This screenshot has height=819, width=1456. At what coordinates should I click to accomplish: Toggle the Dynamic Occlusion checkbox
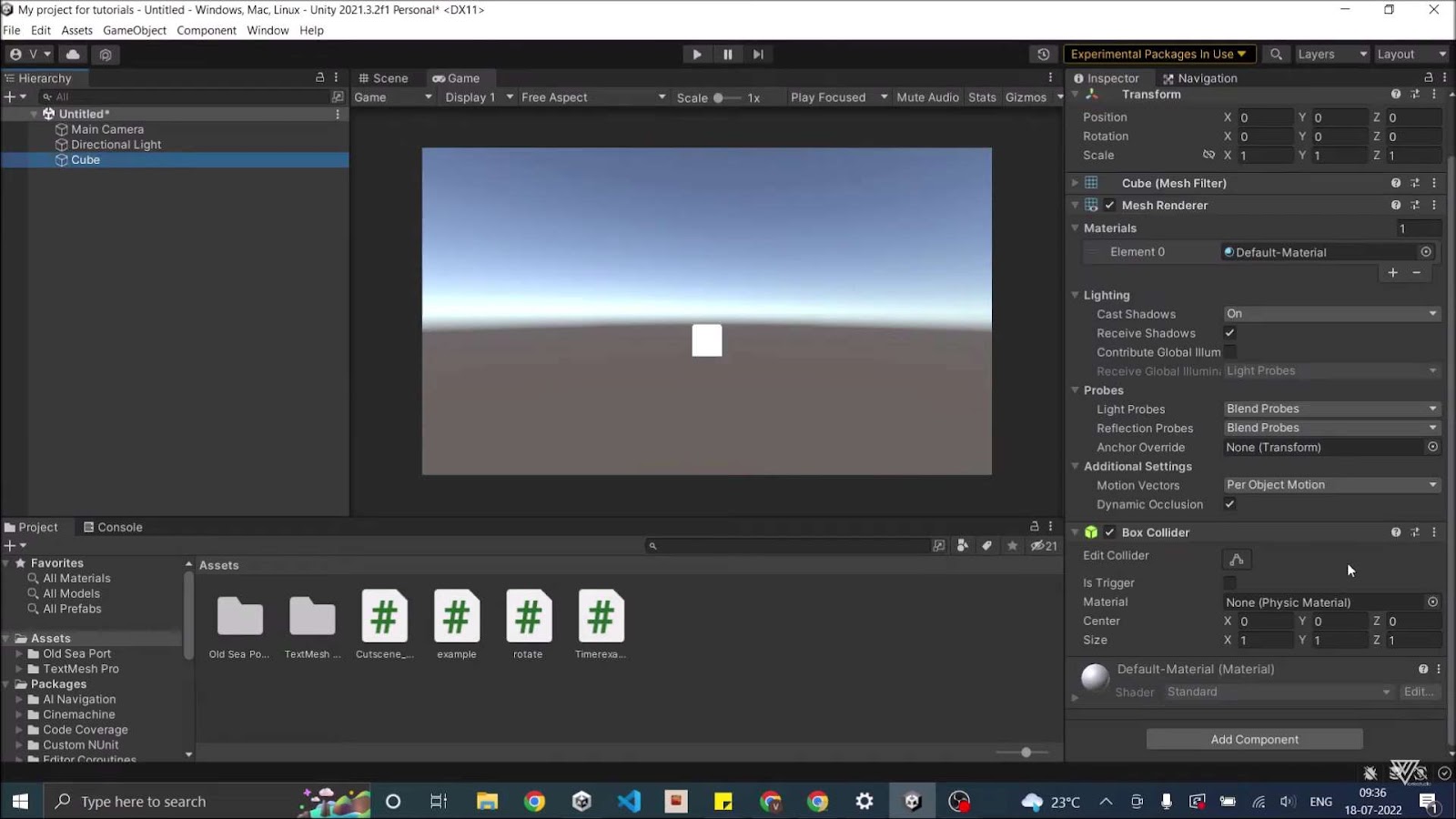[x=1229, y=504]
